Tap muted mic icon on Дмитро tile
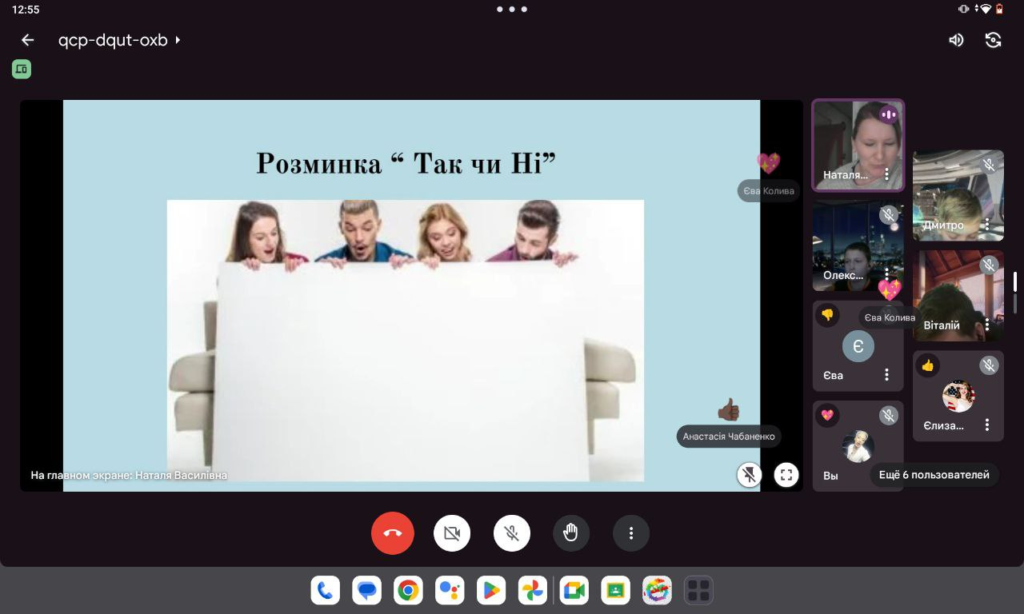Viewport: 1024px width, 614px height. point(989,165)
